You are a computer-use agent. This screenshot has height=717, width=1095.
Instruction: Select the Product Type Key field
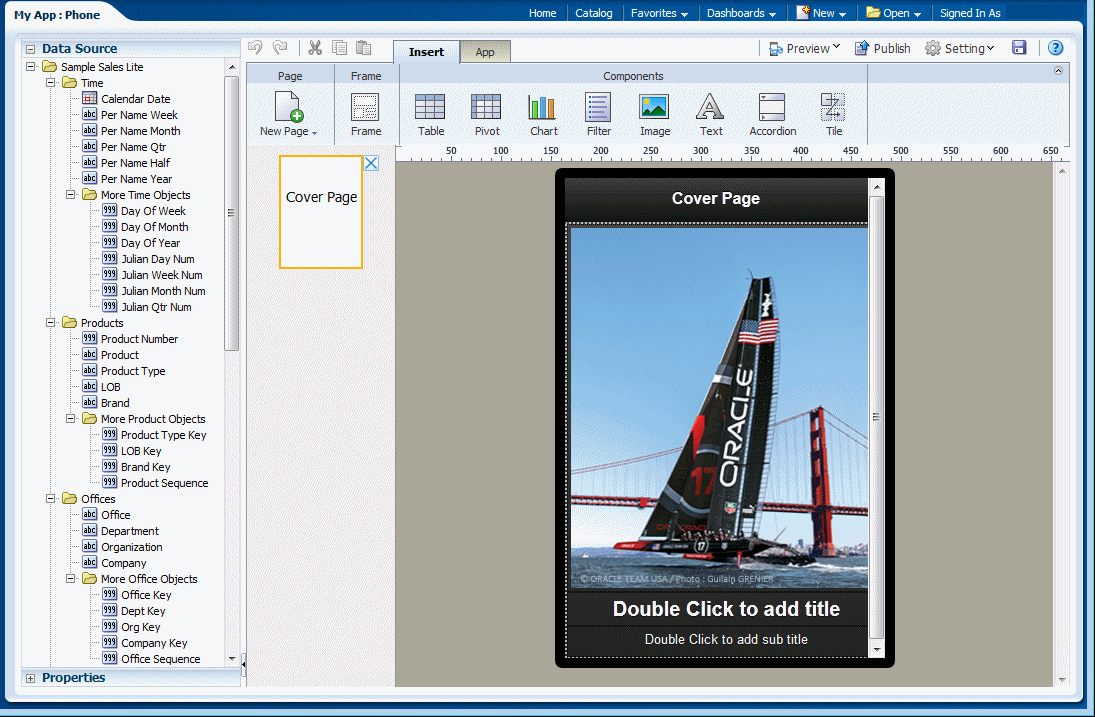pyautogui.click(x=154, y=435)
